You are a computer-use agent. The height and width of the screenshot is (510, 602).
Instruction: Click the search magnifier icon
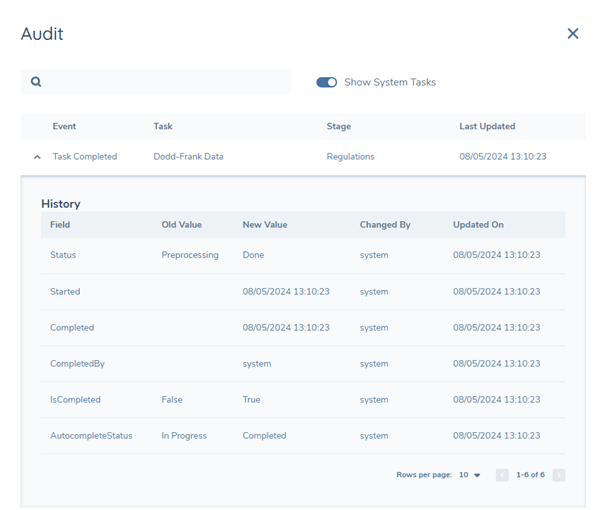[x=36, y=82]
